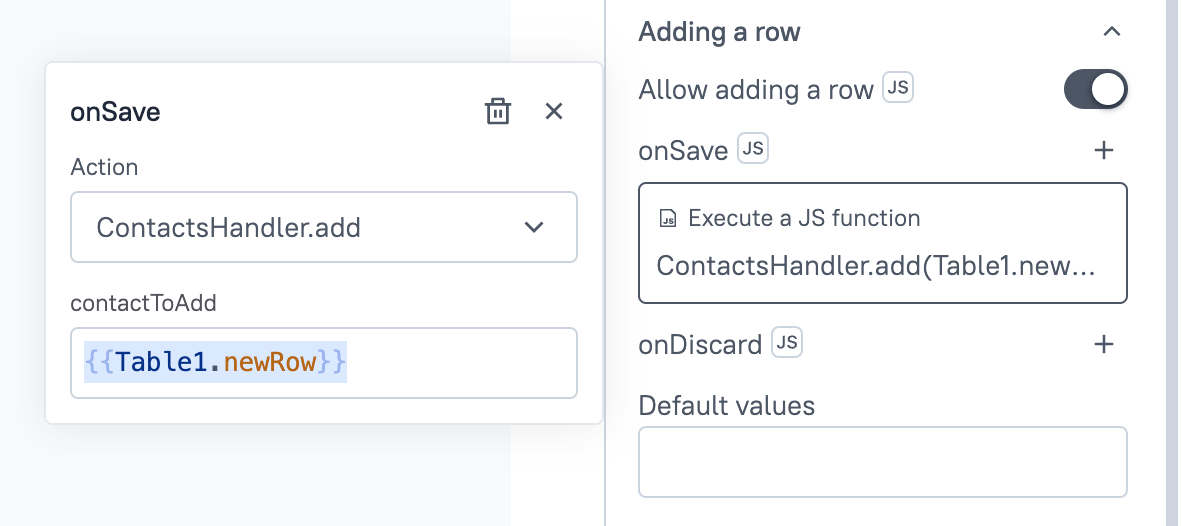Click the Adding a row section title
Viewport: 1182px width, 526px height.
719,32
